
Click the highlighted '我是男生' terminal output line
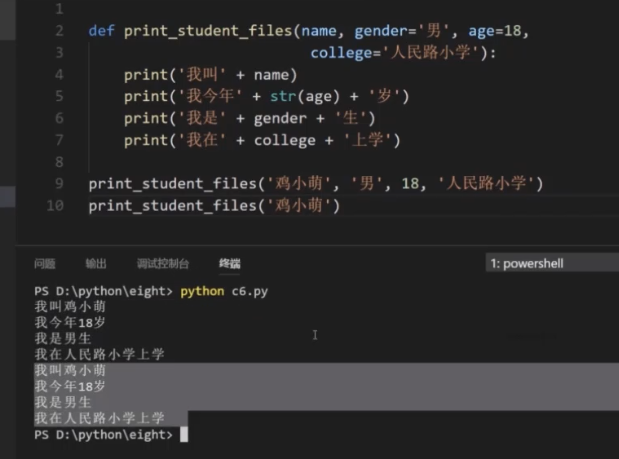click(x=63, y=402)
